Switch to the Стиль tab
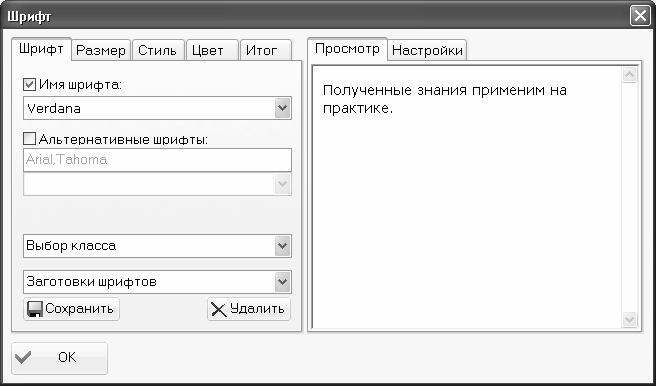The height and width of the screenshot is (386, 656). 158,51
